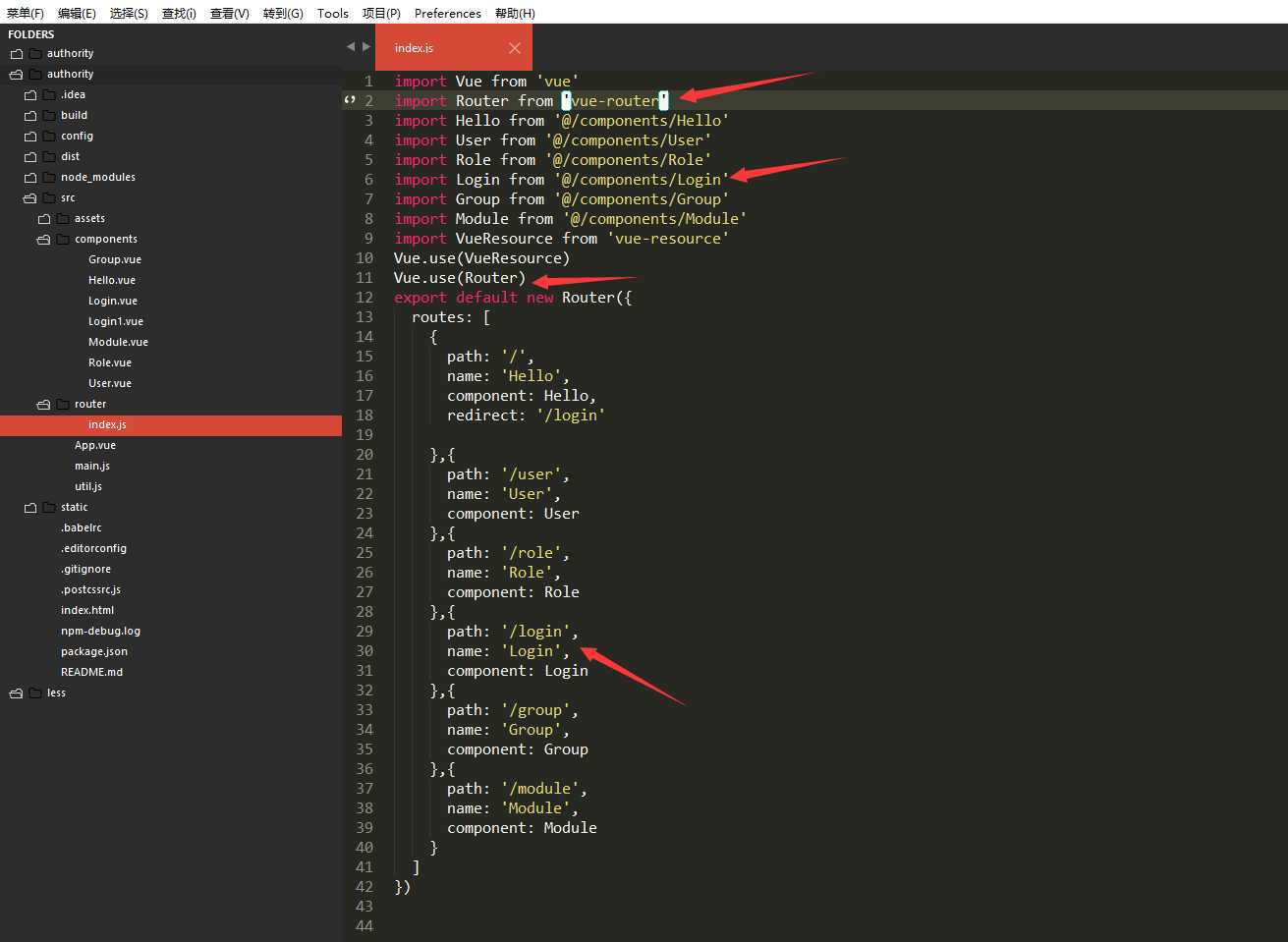The height and width of the screenshot is (942, 1288).
Task: Open util.js in the sidebar
Action: coord(88,487)
